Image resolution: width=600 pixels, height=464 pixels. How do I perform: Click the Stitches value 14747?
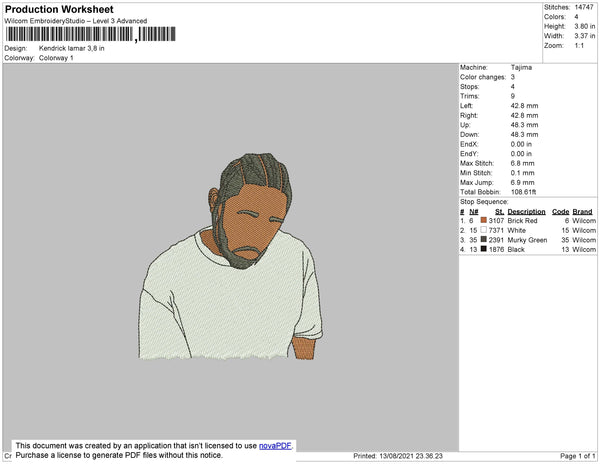pos(584,7)
